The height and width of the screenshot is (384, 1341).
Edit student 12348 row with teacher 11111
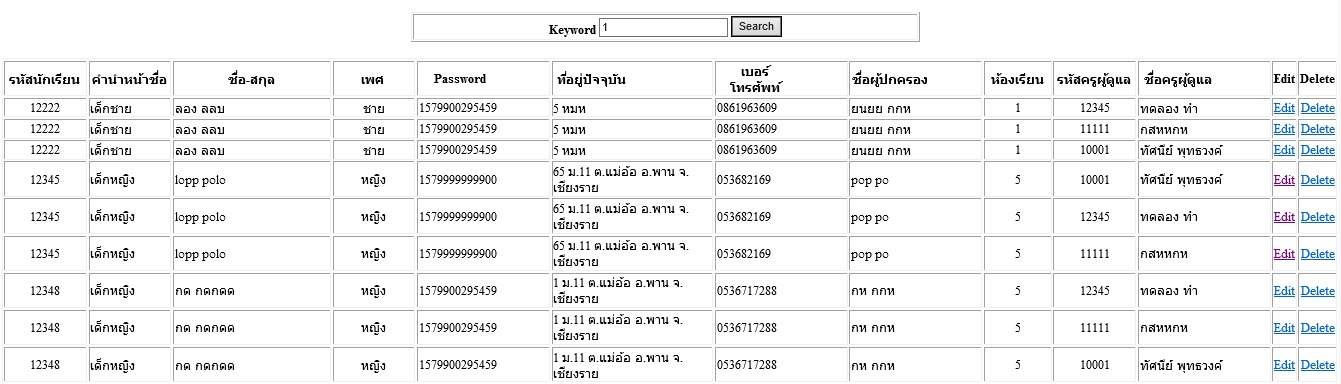tap(1284, 328)
